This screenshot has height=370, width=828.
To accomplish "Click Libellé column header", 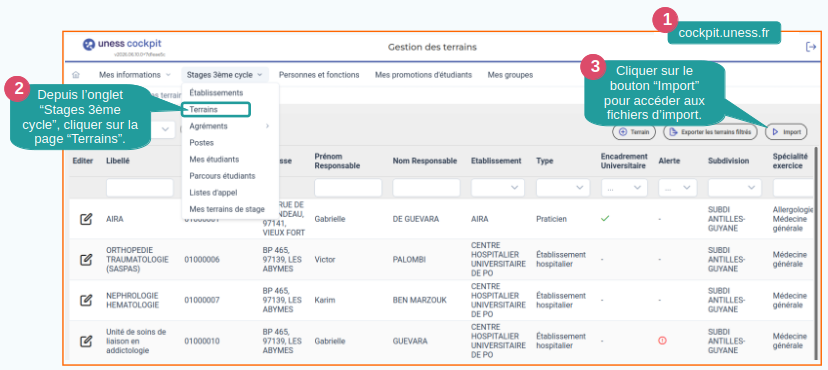I will tap(118, 161).
